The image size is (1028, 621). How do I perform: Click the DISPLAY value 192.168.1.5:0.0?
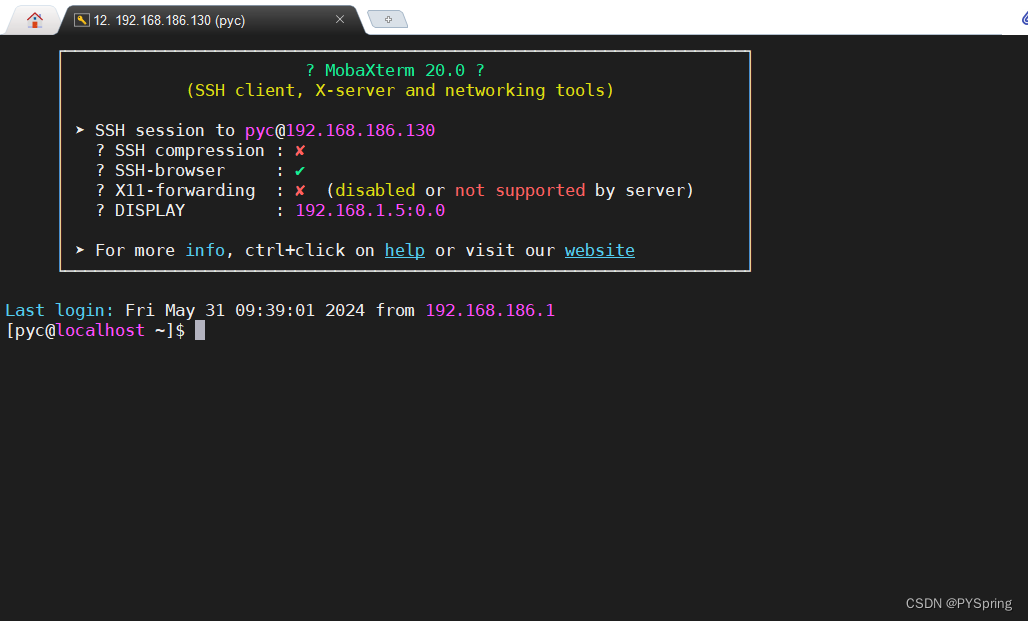tap(370, 210)
